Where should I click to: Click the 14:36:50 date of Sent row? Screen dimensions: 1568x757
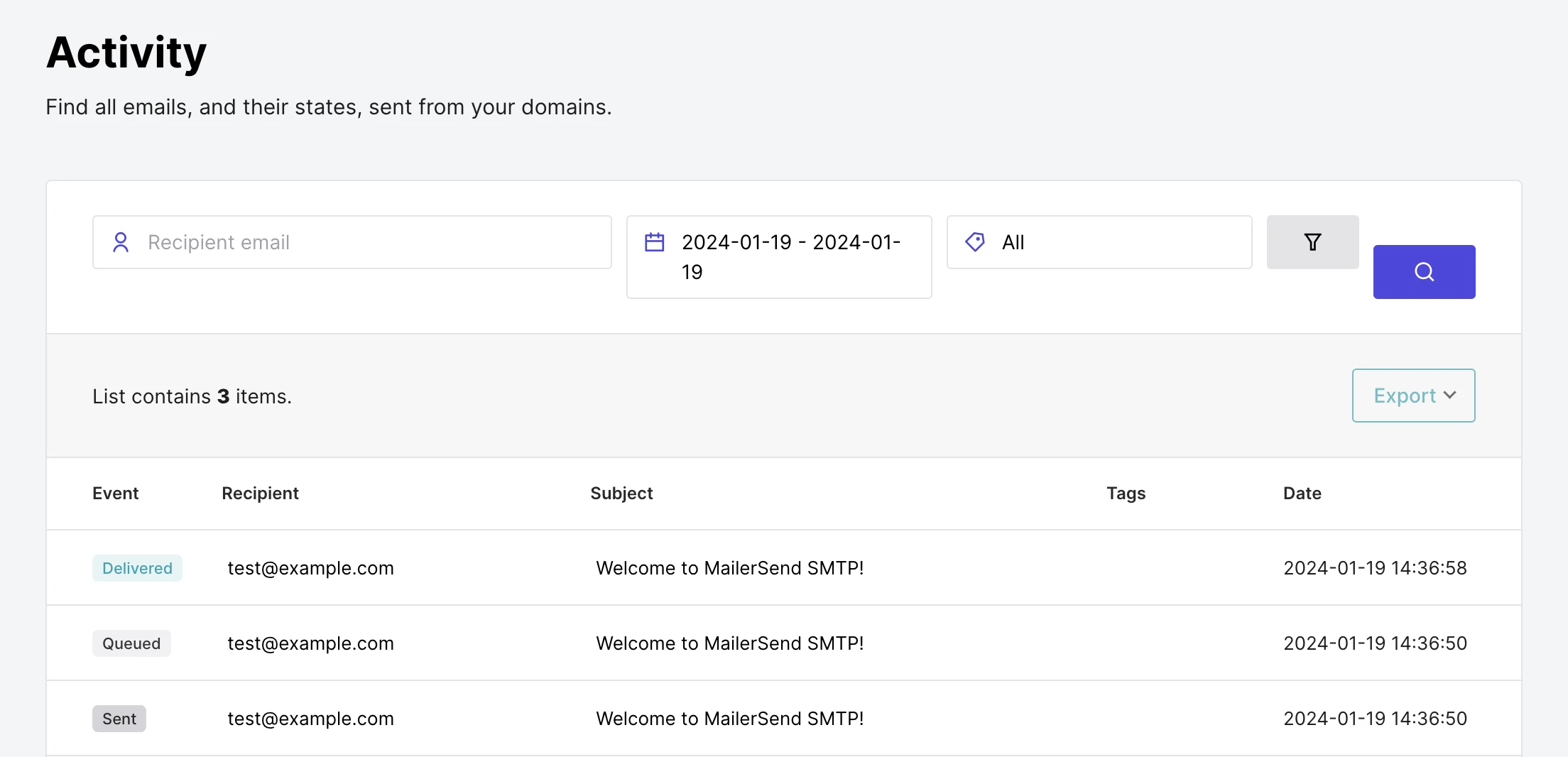pyautogui.click(x=1375, y=719)
